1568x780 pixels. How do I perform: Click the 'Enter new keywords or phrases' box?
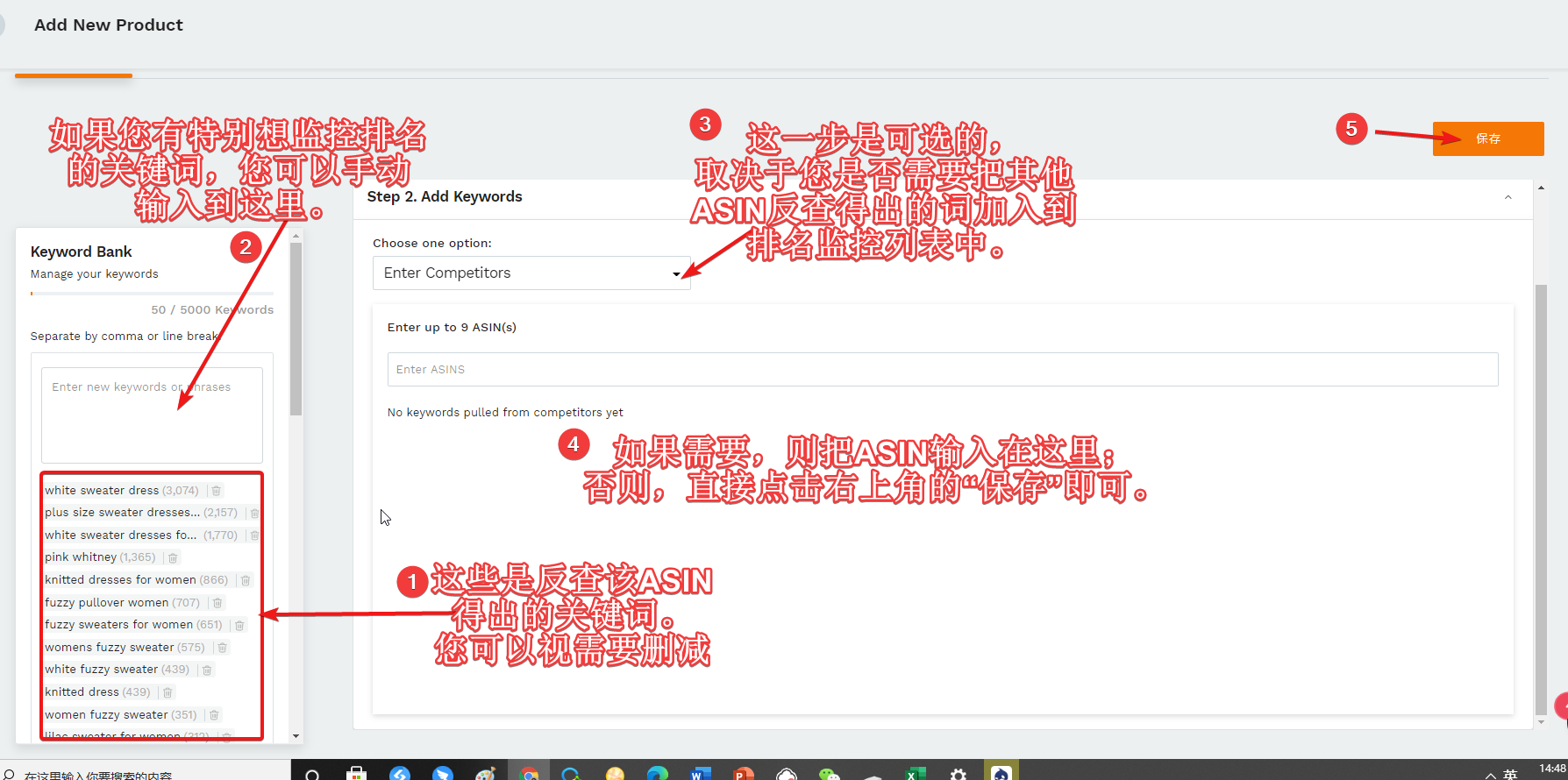point(152,415)
